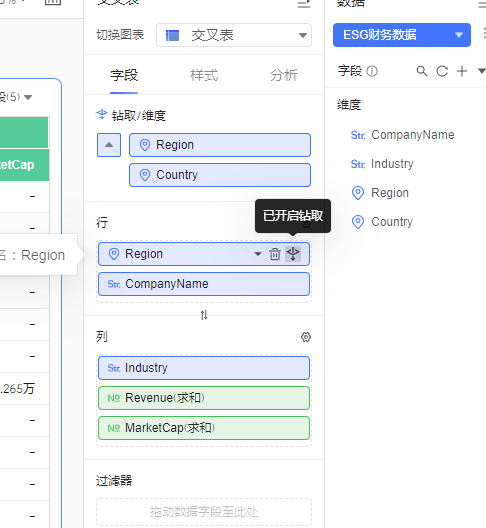Collapse the drill dimension arrow button
The image size is (486, 528).
click(x=109, y=145)
